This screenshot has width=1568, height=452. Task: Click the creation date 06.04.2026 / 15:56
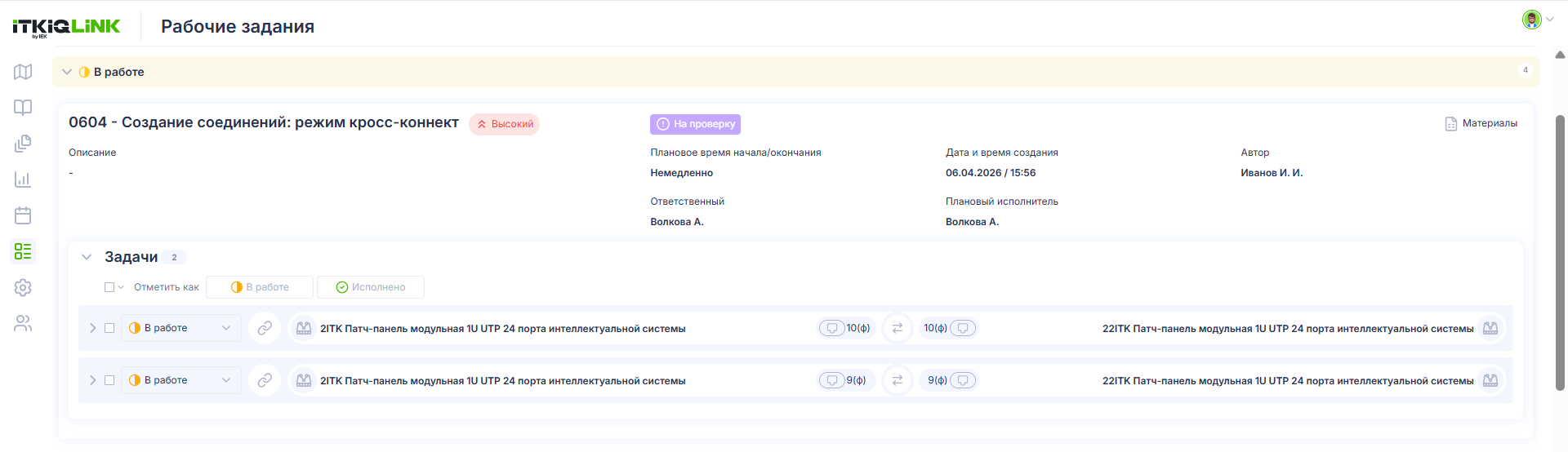coord(991,173)
